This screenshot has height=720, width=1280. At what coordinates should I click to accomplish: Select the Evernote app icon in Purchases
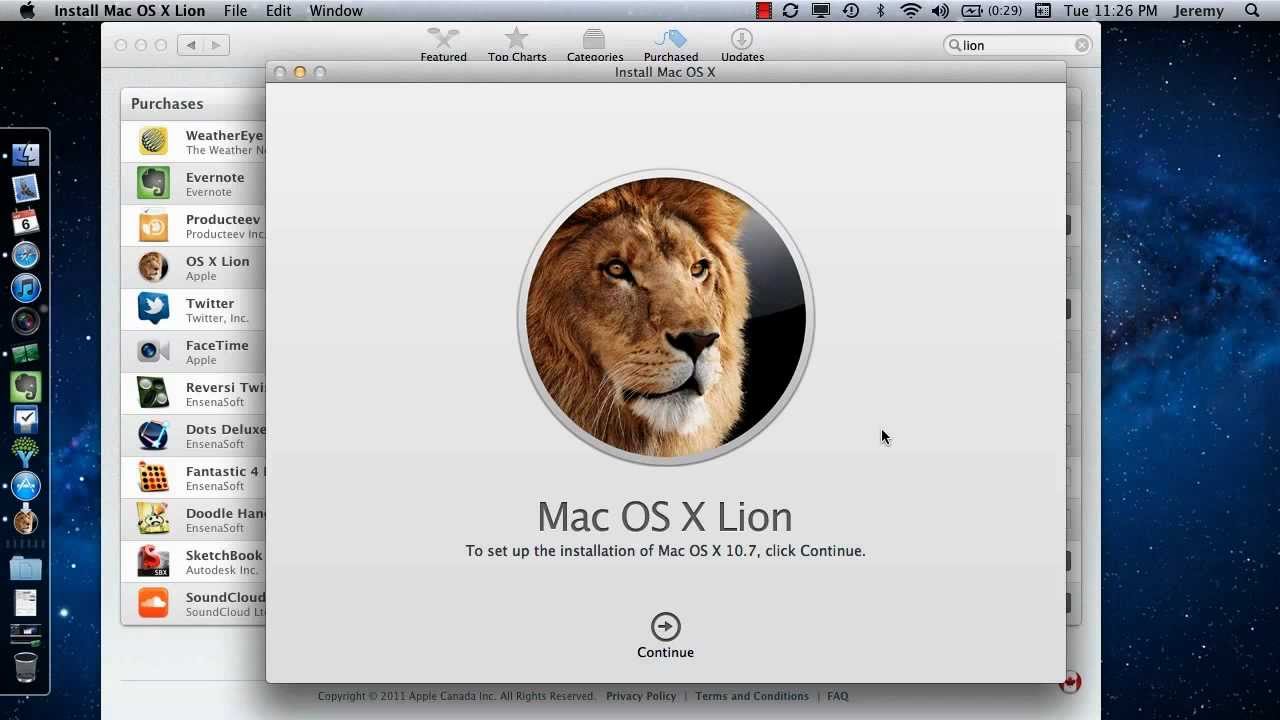(153, 184)
